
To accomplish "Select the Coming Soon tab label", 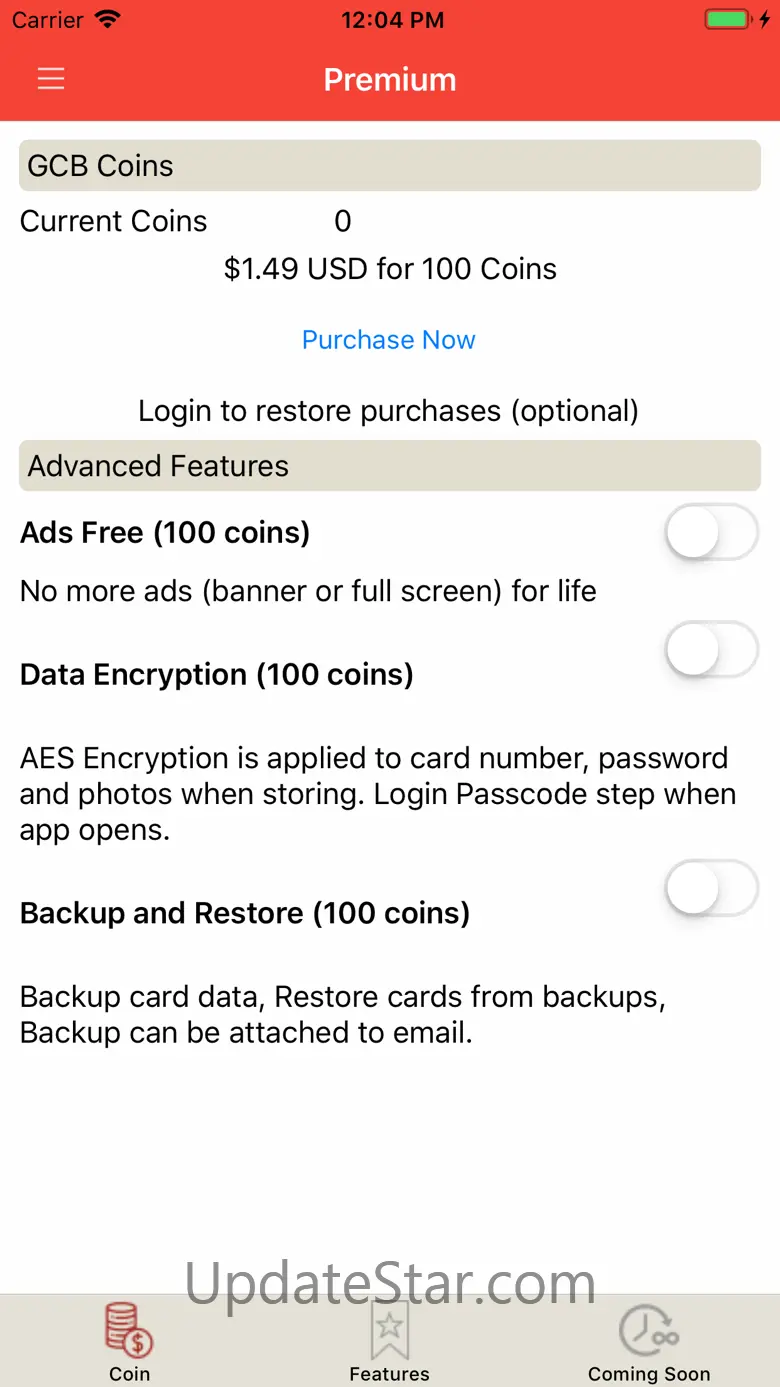I will pos(648,1373).
